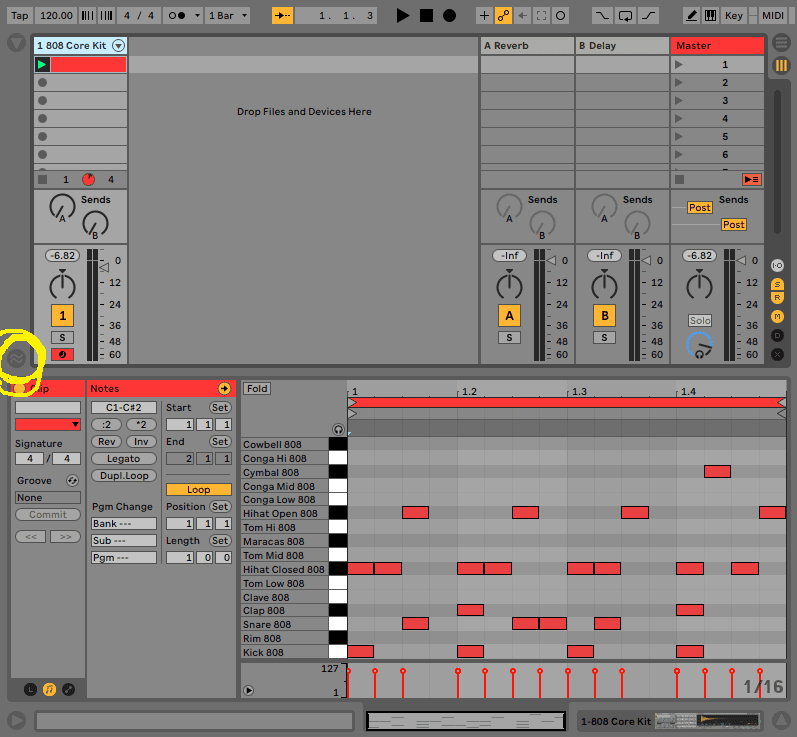Toggle the Follow arrow button
The width and height of the screenshot is (797, 737).
click(x=282, y=15)
